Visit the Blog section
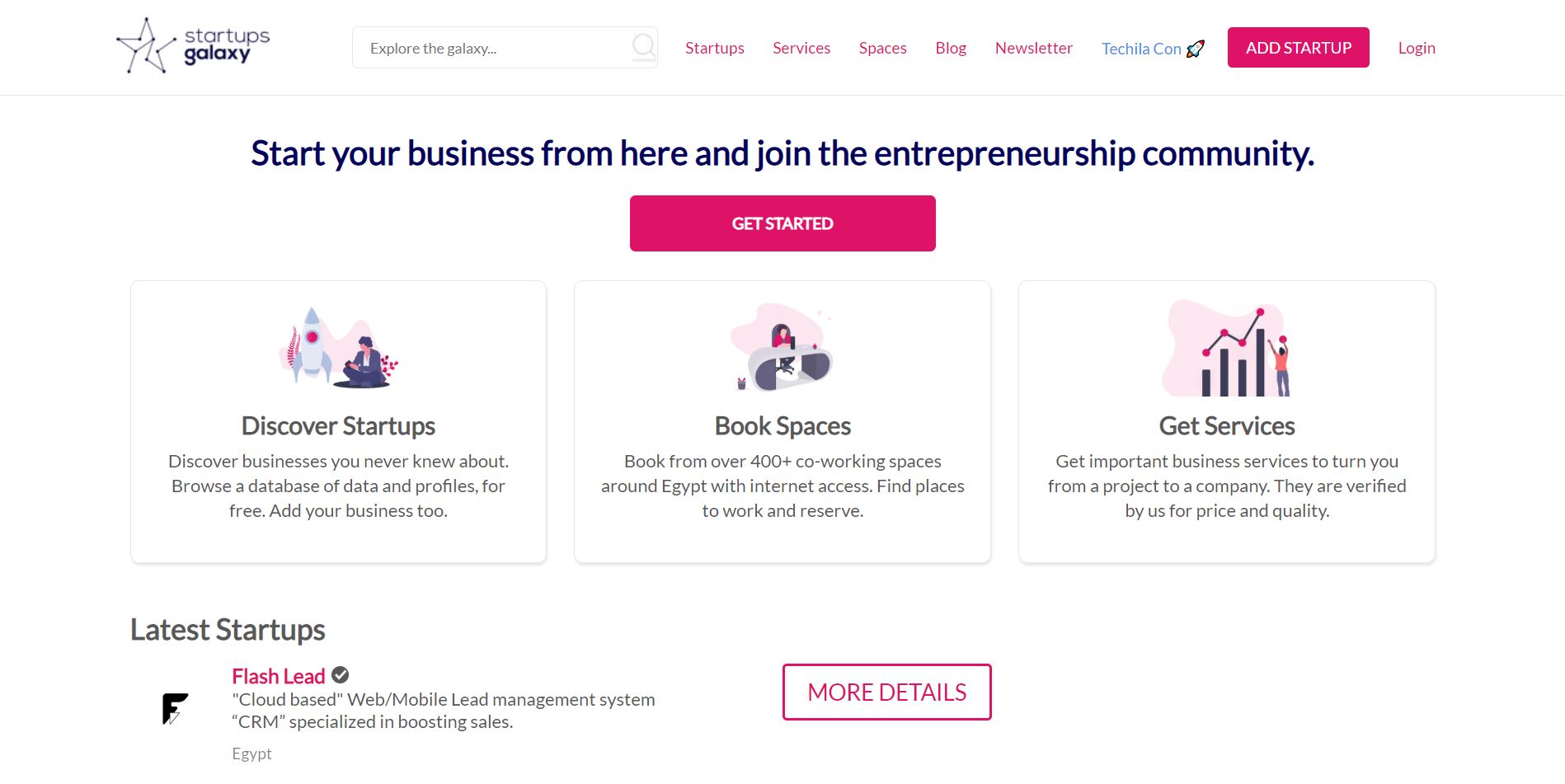 click(x=950, y=48)
